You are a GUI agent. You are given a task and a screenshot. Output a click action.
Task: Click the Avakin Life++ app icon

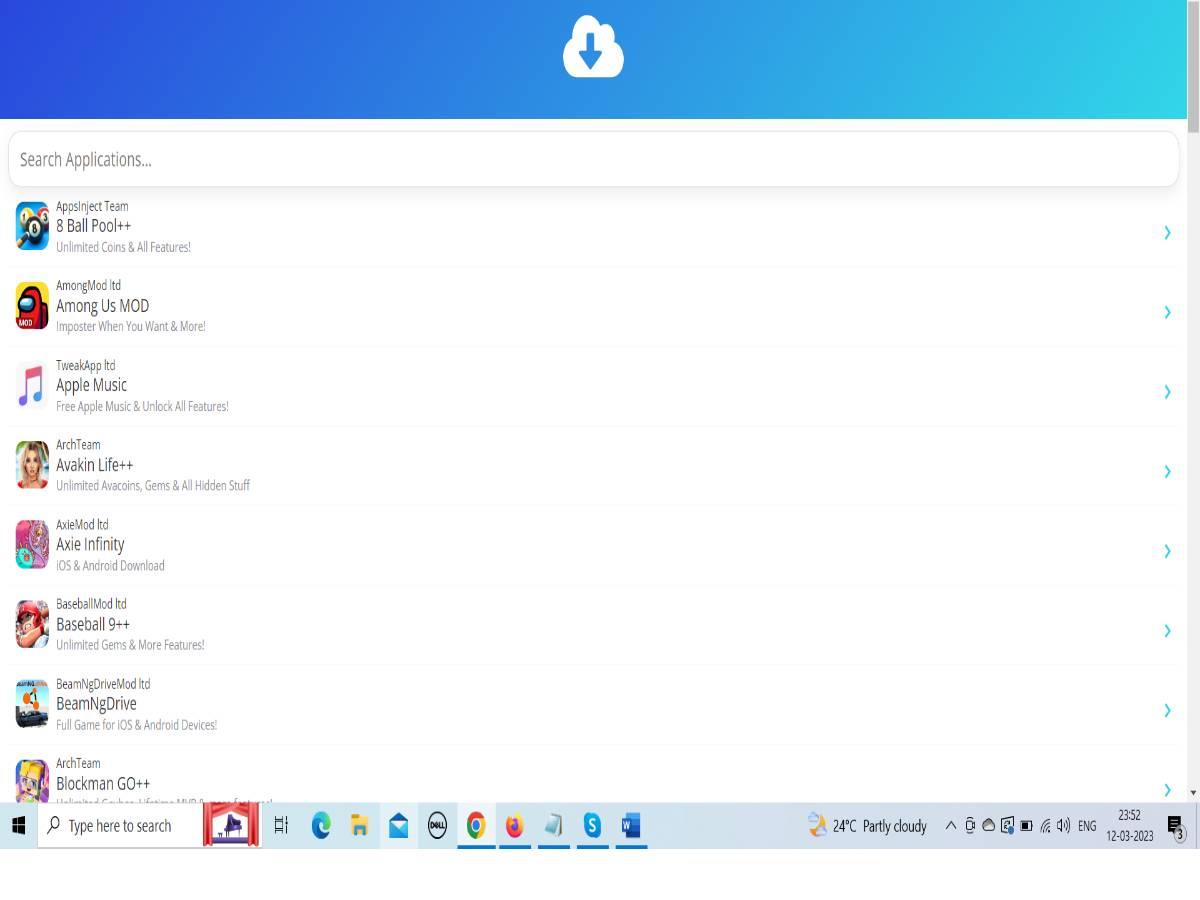32,465
